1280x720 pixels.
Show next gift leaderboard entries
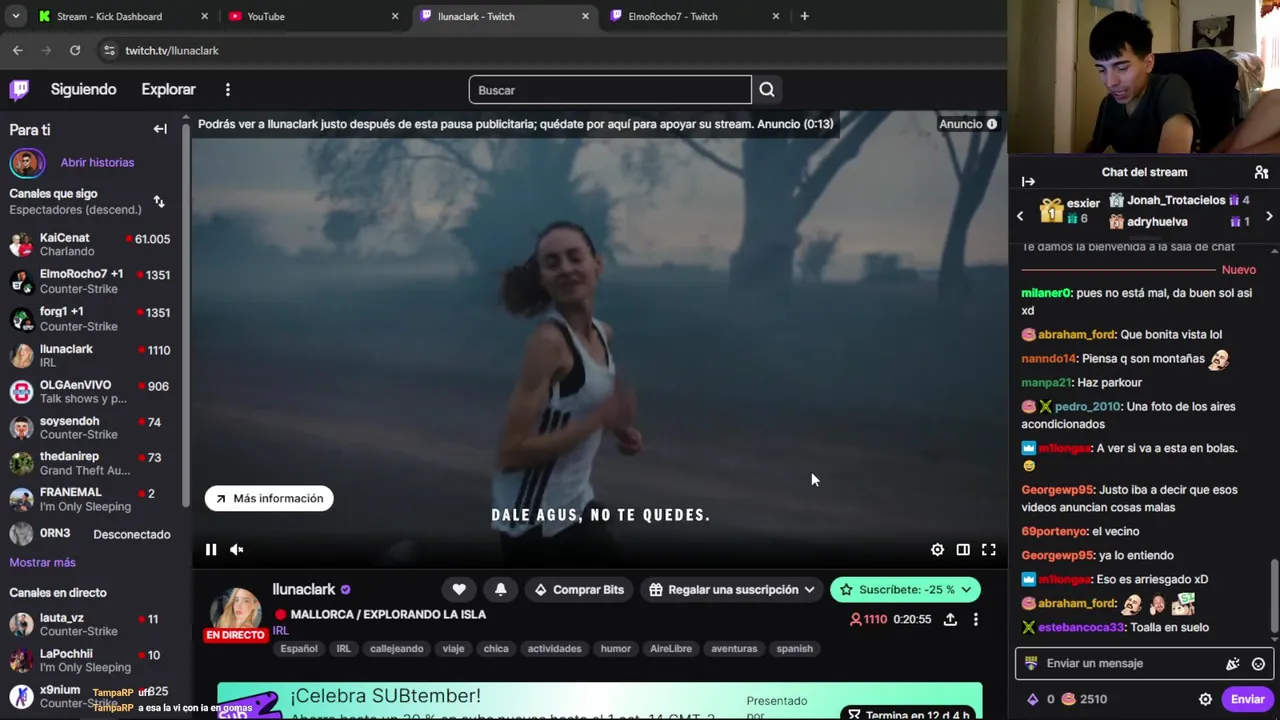[1269, 216]
